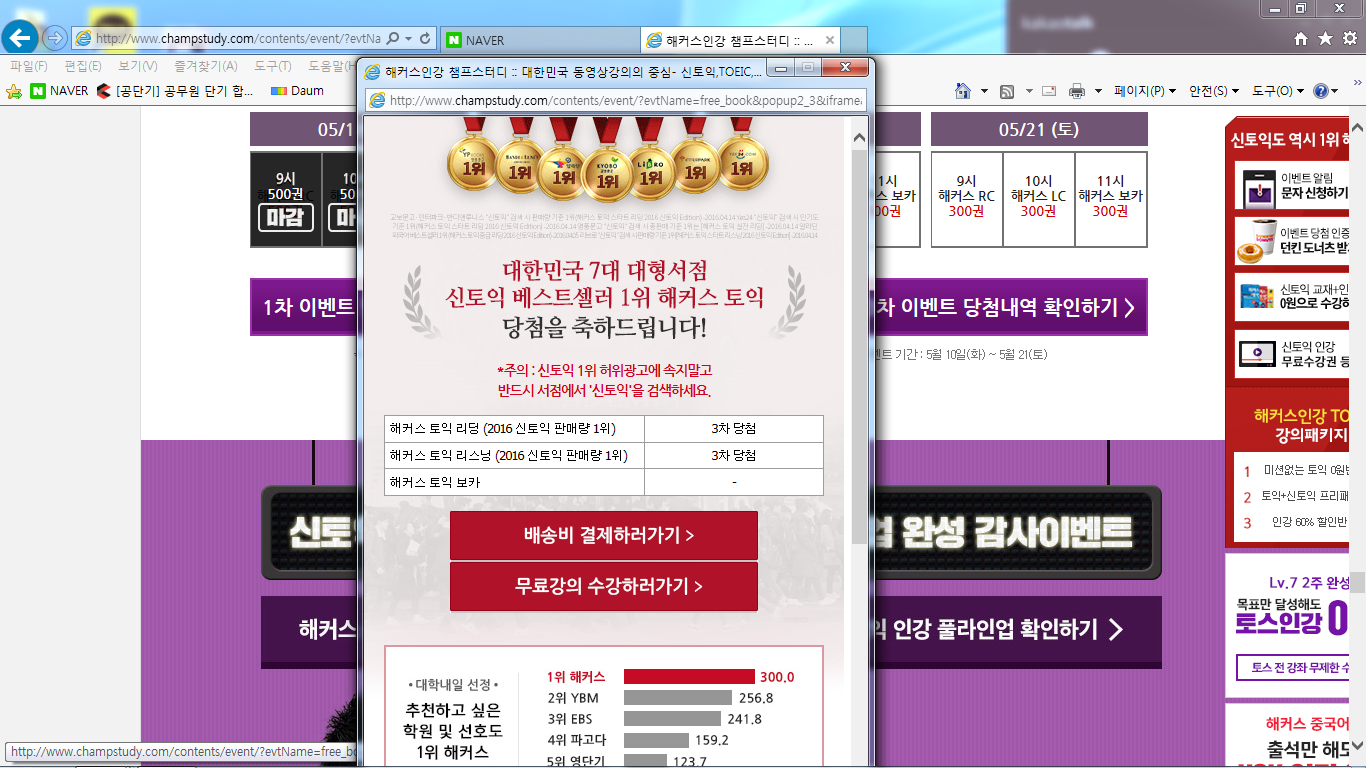Screen dimensions: 1366x768
Task: Go back using the browser Back arrow
Action: tap(22, 38)
